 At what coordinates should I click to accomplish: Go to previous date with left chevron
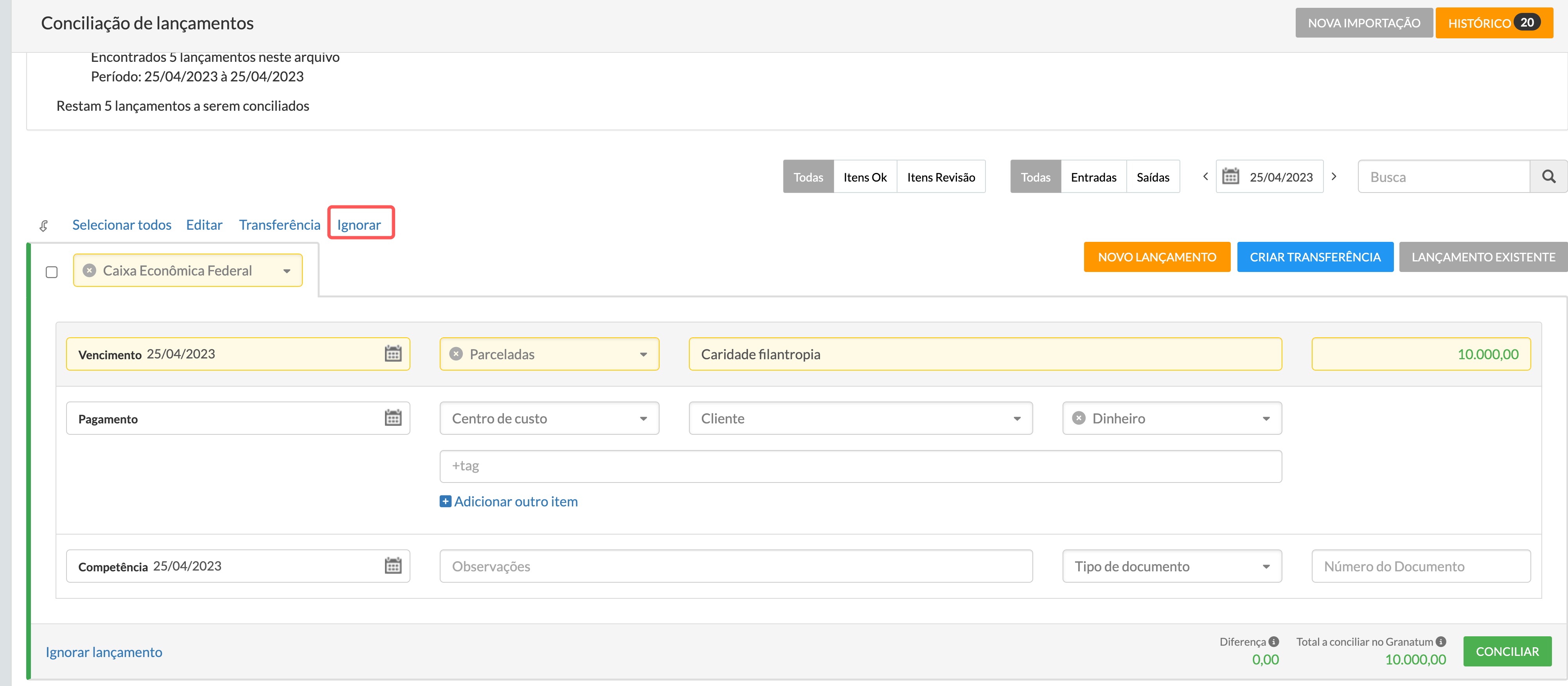point(1205,176)
